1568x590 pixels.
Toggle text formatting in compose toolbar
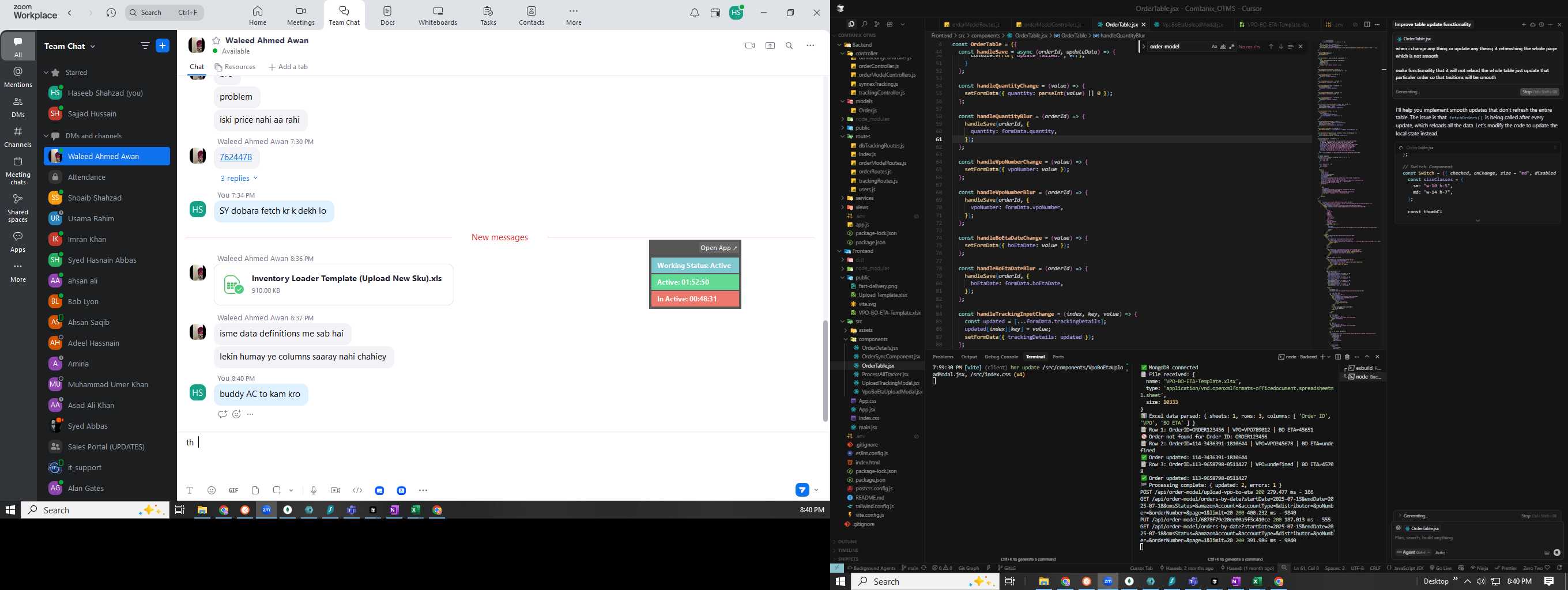190,490
